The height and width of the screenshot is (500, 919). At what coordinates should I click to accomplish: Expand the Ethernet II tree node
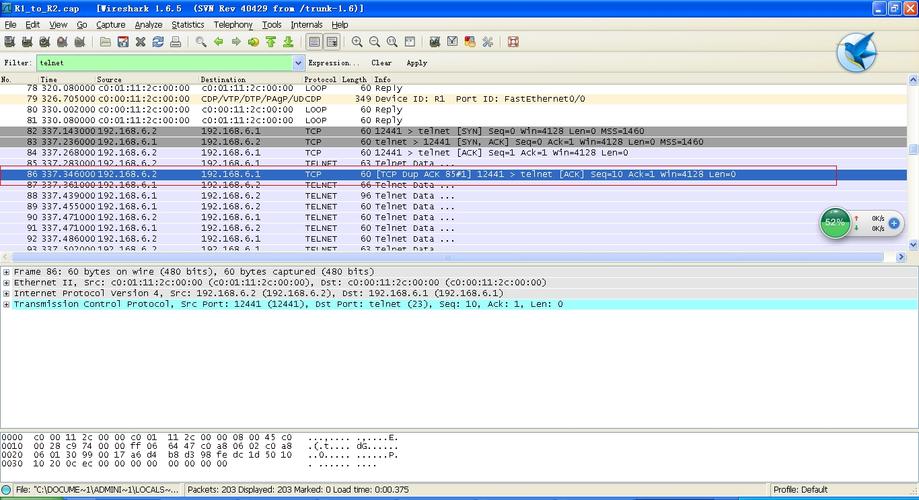pyautogui.click(x=6, y=283)
